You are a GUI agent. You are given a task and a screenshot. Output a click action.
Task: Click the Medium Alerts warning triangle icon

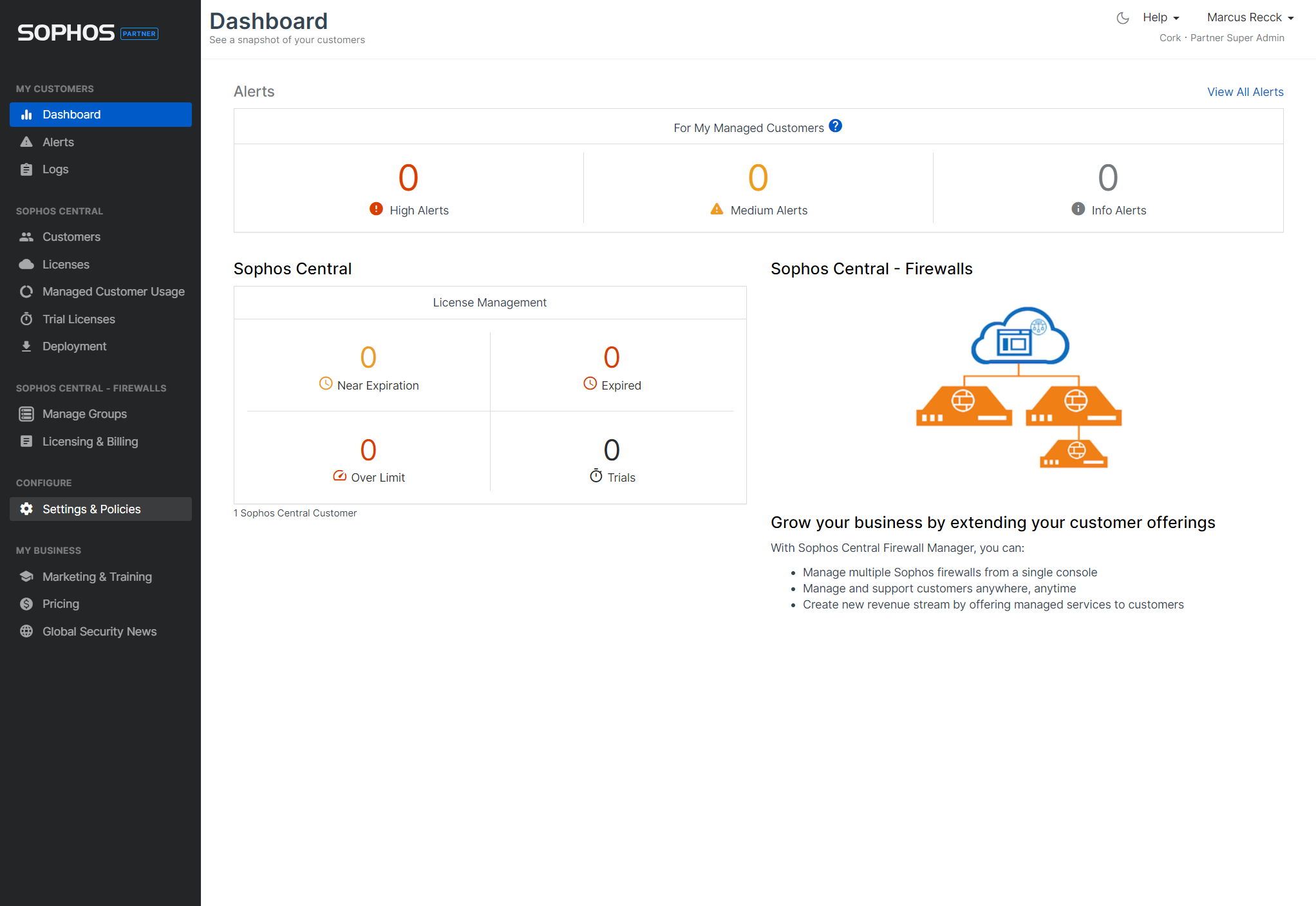point(717,209)
